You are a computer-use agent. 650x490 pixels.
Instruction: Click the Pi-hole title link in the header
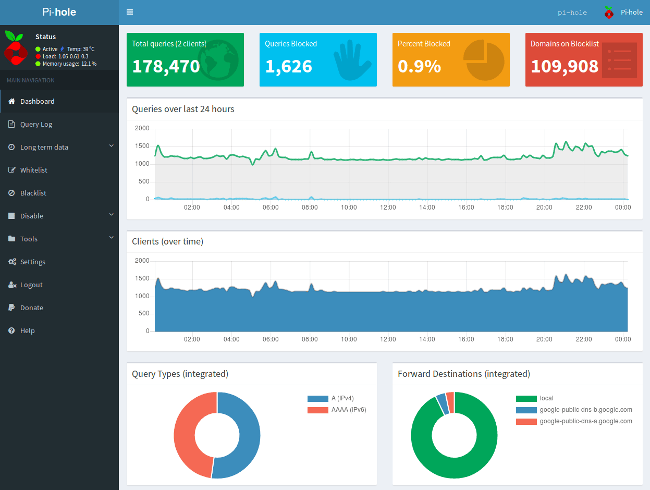59,13
